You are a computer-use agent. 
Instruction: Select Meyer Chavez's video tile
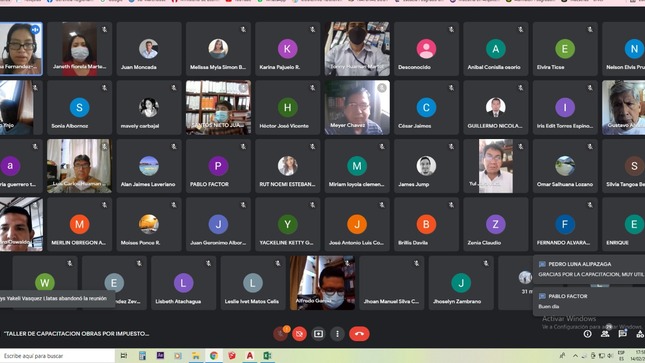(357, 107)
